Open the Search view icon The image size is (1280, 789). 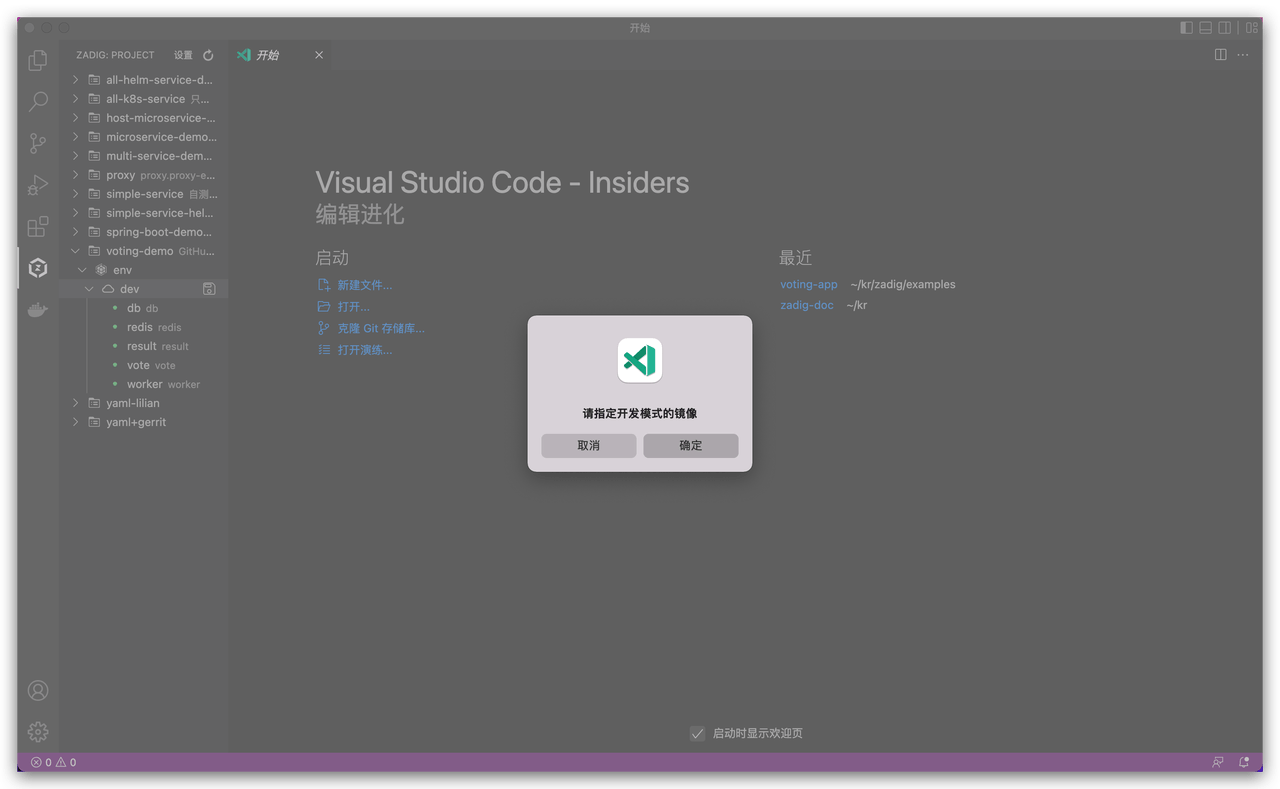pyautogui.click(x=37, y=101)
